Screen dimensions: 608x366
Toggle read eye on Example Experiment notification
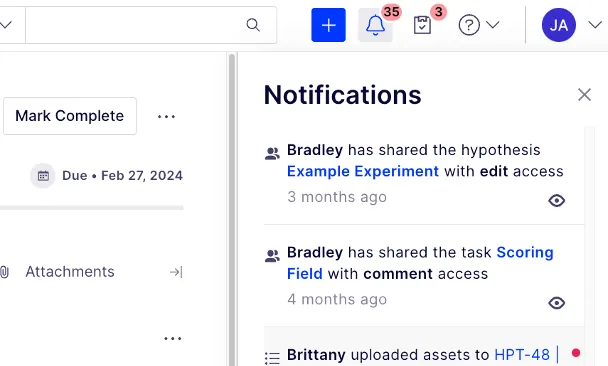[556, 200]
